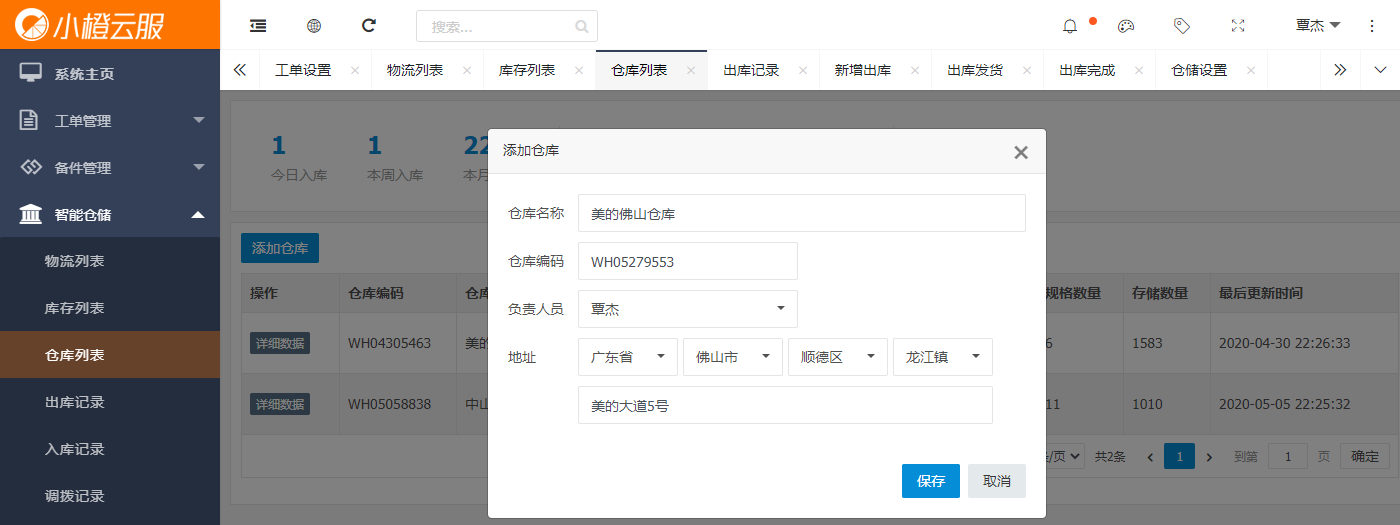Viewport: 1400px width, 525px height.
Task: Expand the 备件管理 sidebar menu
Action: click(x=110, y=167)
